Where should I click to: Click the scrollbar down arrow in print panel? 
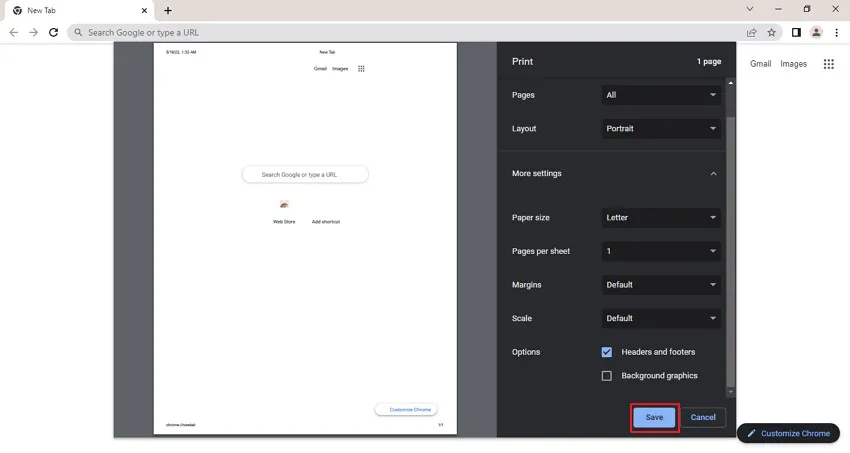(x=731, y=392)
